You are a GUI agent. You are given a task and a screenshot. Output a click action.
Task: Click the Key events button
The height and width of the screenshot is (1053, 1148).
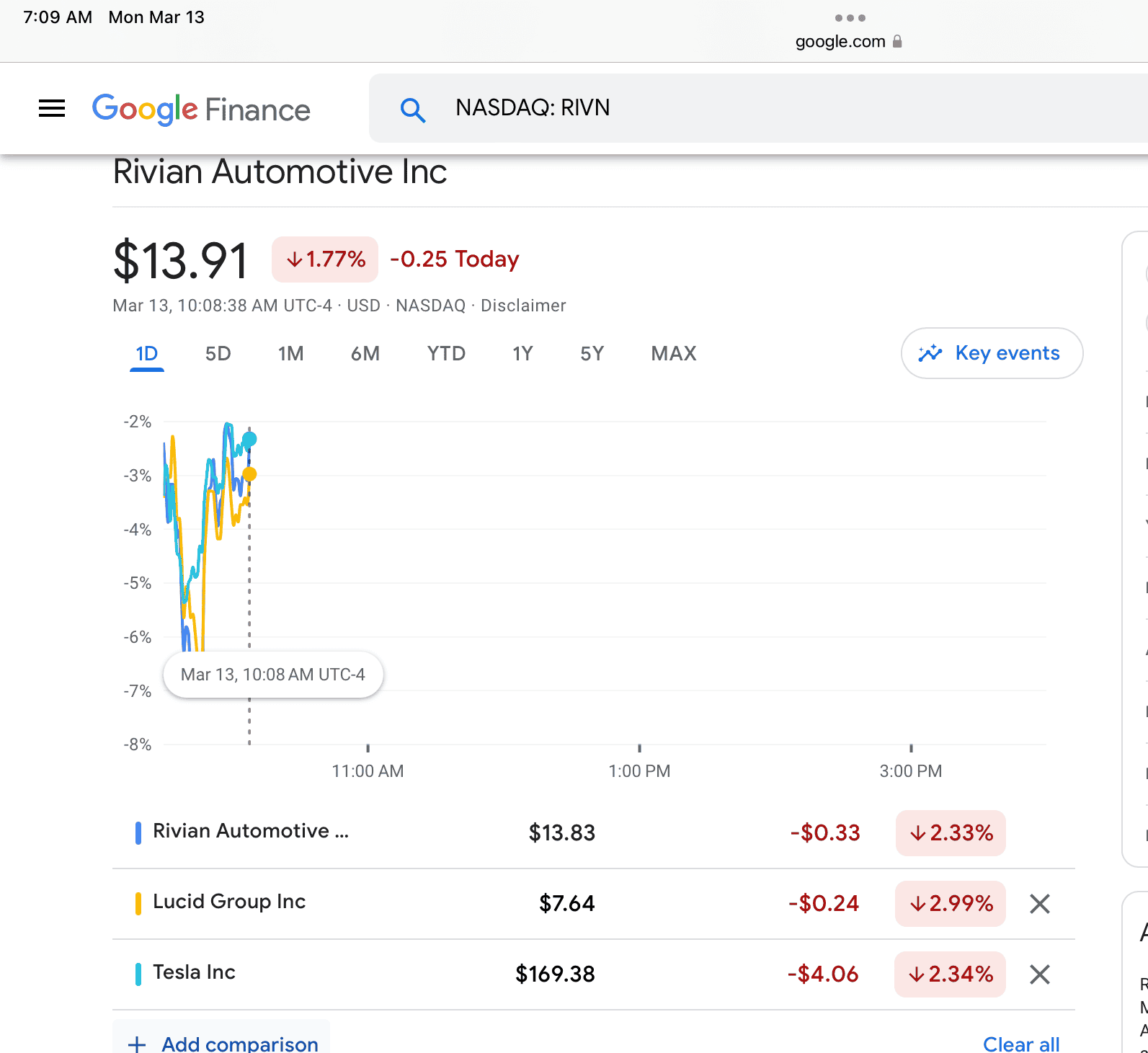(x=992, y=353)
